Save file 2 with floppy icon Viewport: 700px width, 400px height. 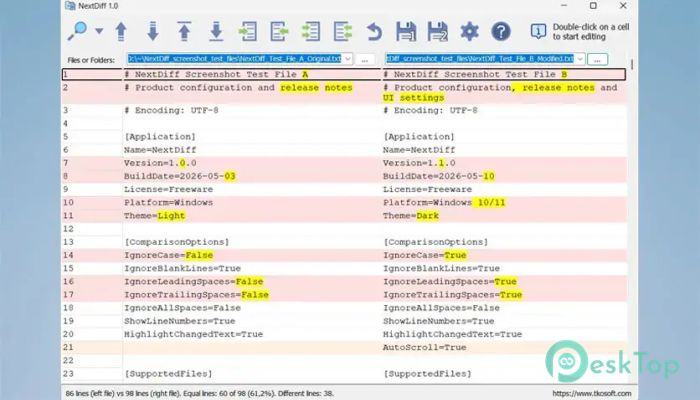(x=438, y=32)
